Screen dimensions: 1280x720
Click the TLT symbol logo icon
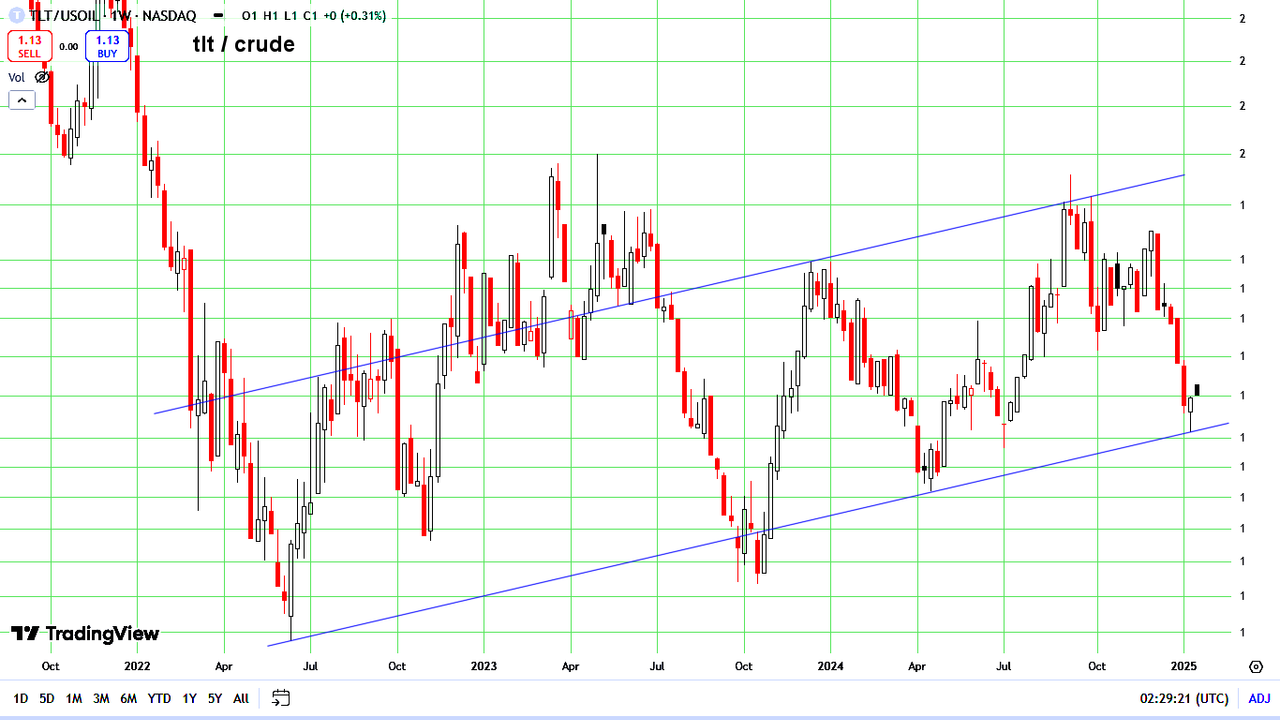(16, 16)
